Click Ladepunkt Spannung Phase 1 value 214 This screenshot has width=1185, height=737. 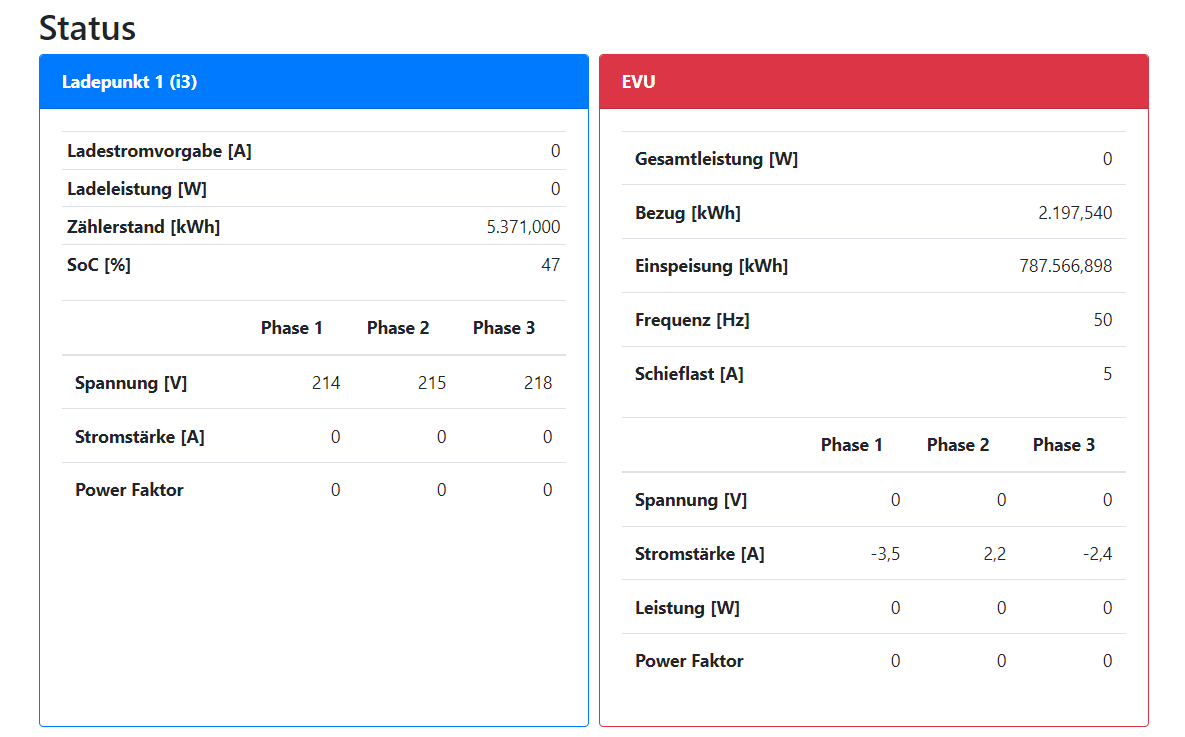click(326, 383)
